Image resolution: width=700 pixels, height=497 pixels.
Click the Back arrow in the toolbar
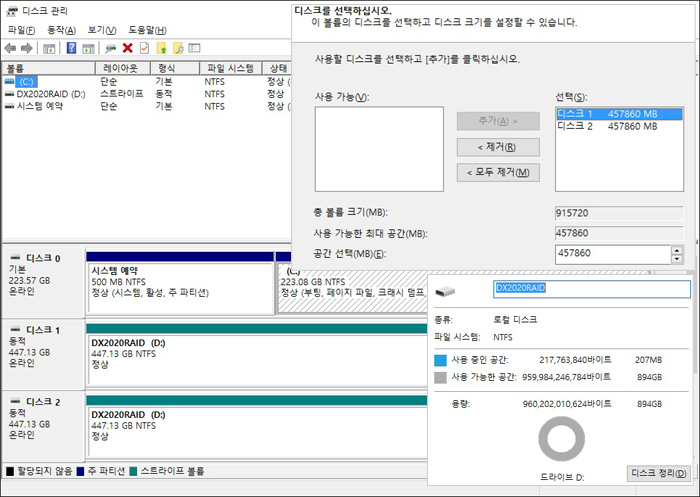pos(10,48)
